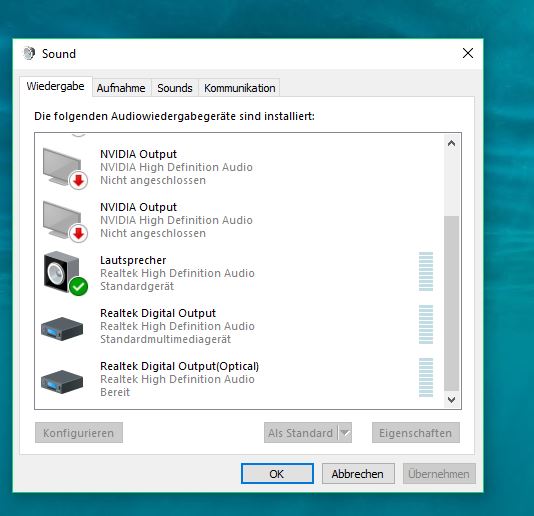Switch to the Aufnahme tab
534x516 pixels.
point(121,88)
